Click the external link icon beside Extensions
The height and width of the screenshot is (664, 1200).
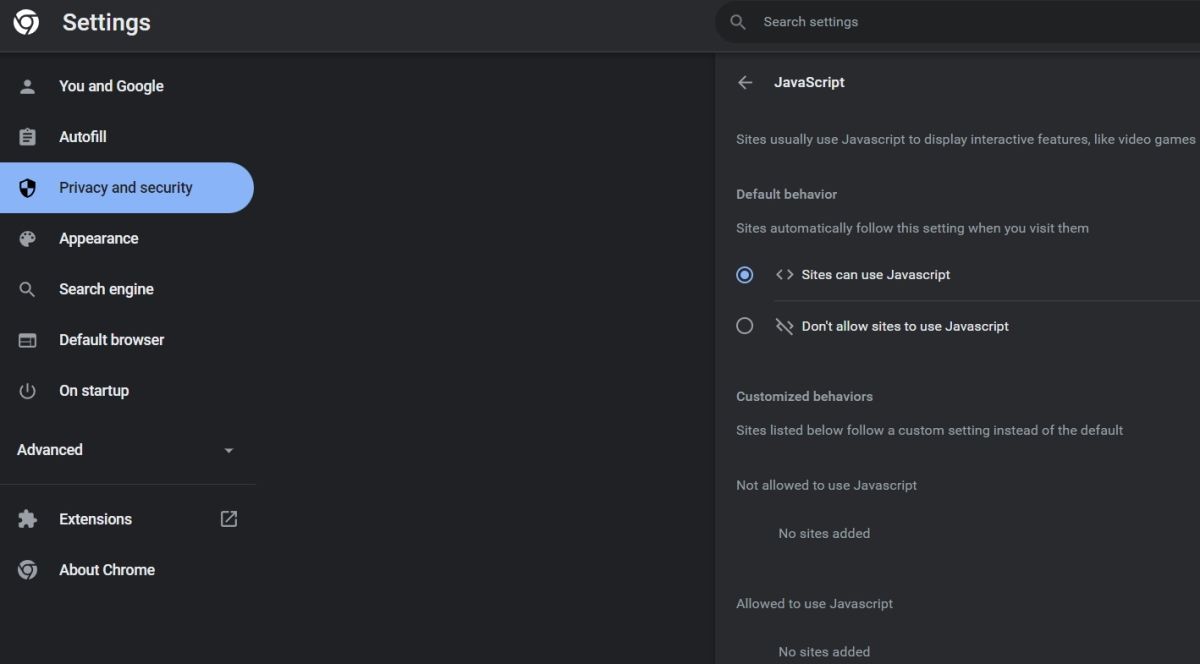(229, 519)
